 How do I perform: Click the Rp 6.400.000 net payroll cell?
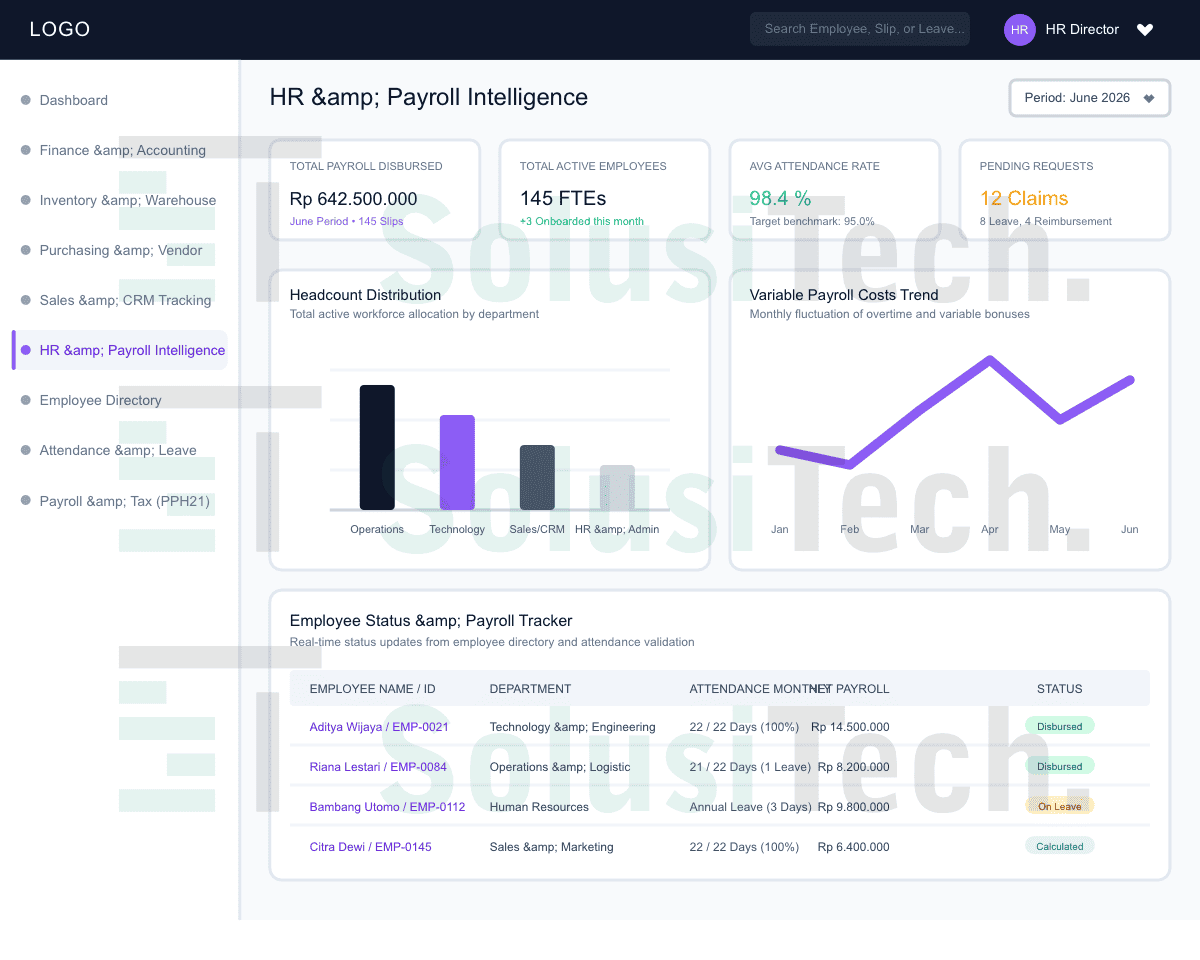pos(853,847)
